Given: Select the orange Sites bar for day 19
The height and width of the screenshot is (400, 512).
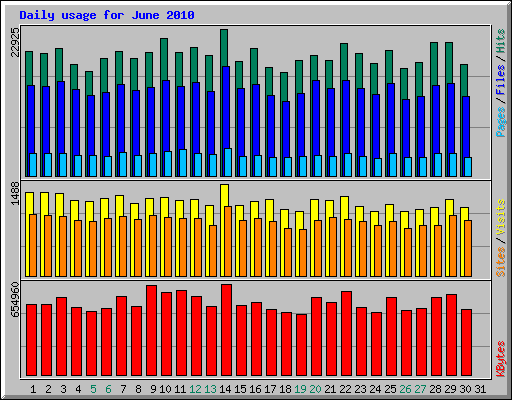Looking at the screenshot, I should 303,253.
